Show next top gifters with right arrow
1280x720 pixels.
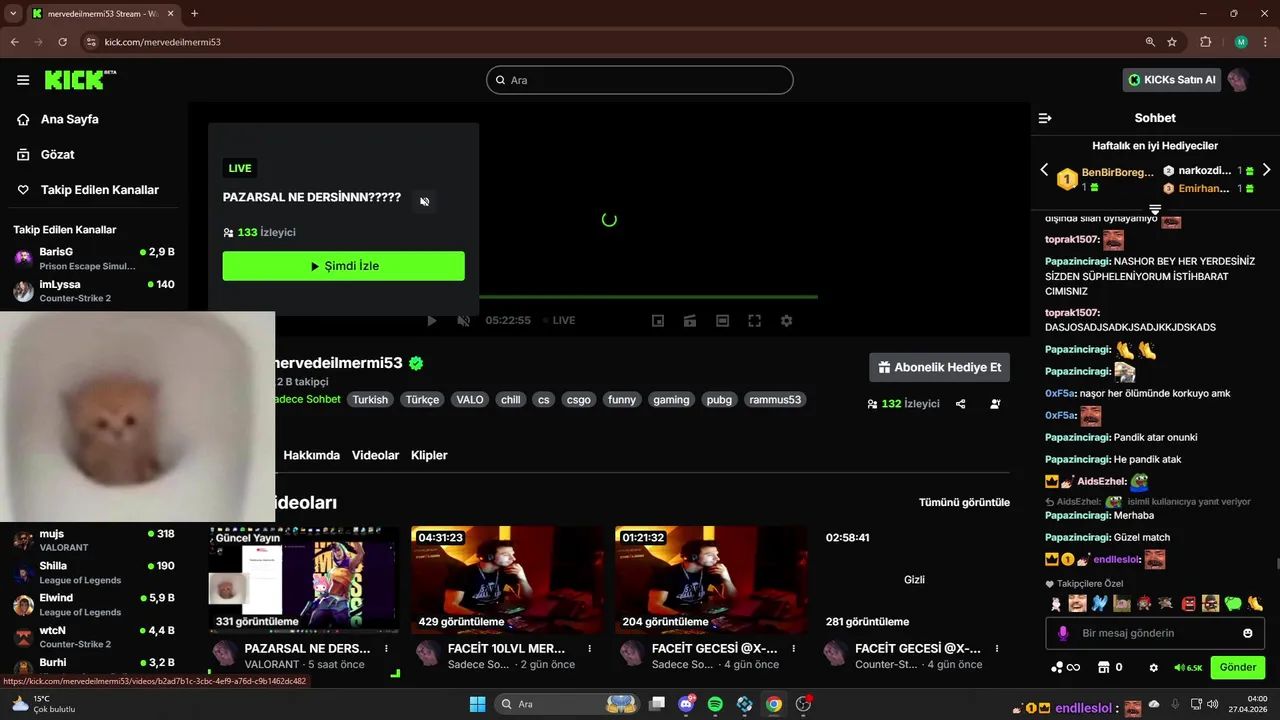pos(1266,170)
